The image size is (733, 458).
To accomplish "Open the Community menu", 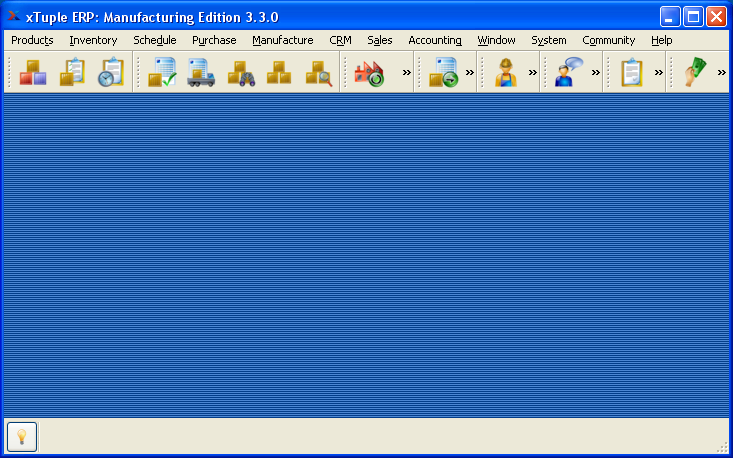I will [x=609, y=41].
